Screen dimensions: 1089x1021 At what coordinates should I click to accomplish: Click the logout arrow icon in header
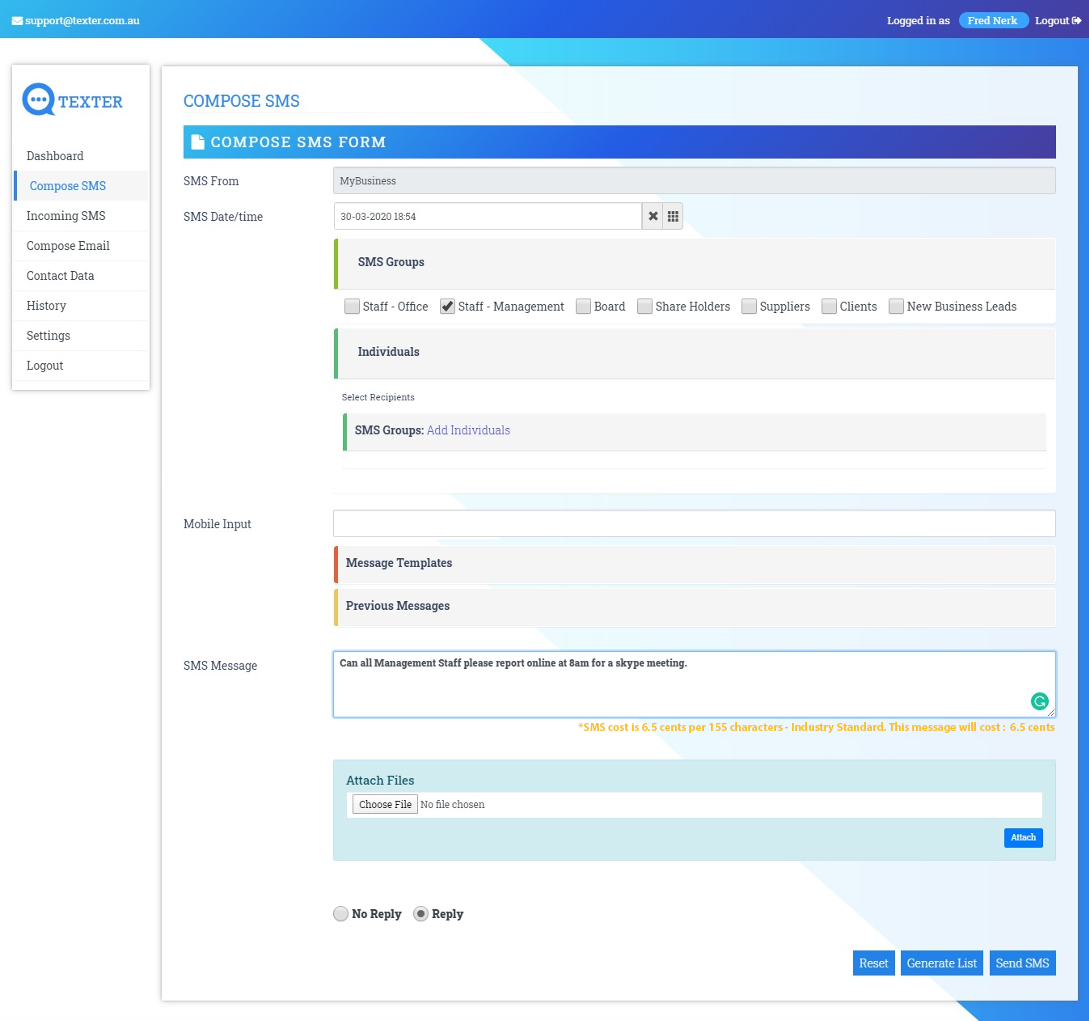click(x=1076, y=20)
